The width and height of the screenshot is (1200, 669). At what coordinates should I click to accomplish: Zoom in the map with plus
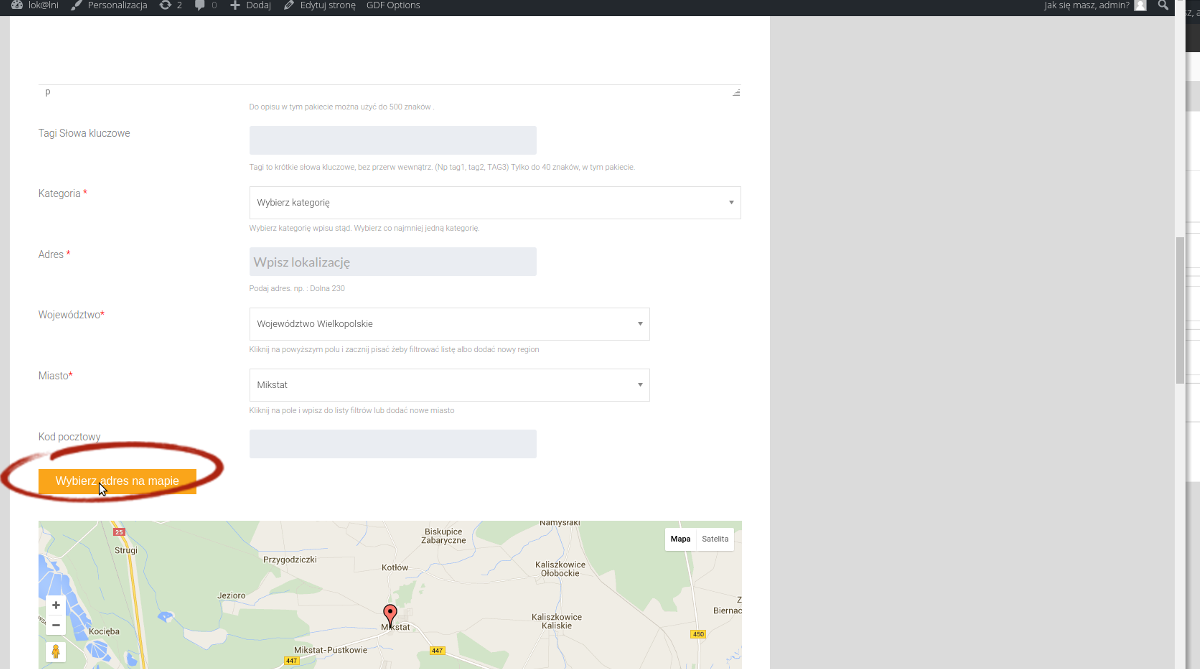coord(56,606)
